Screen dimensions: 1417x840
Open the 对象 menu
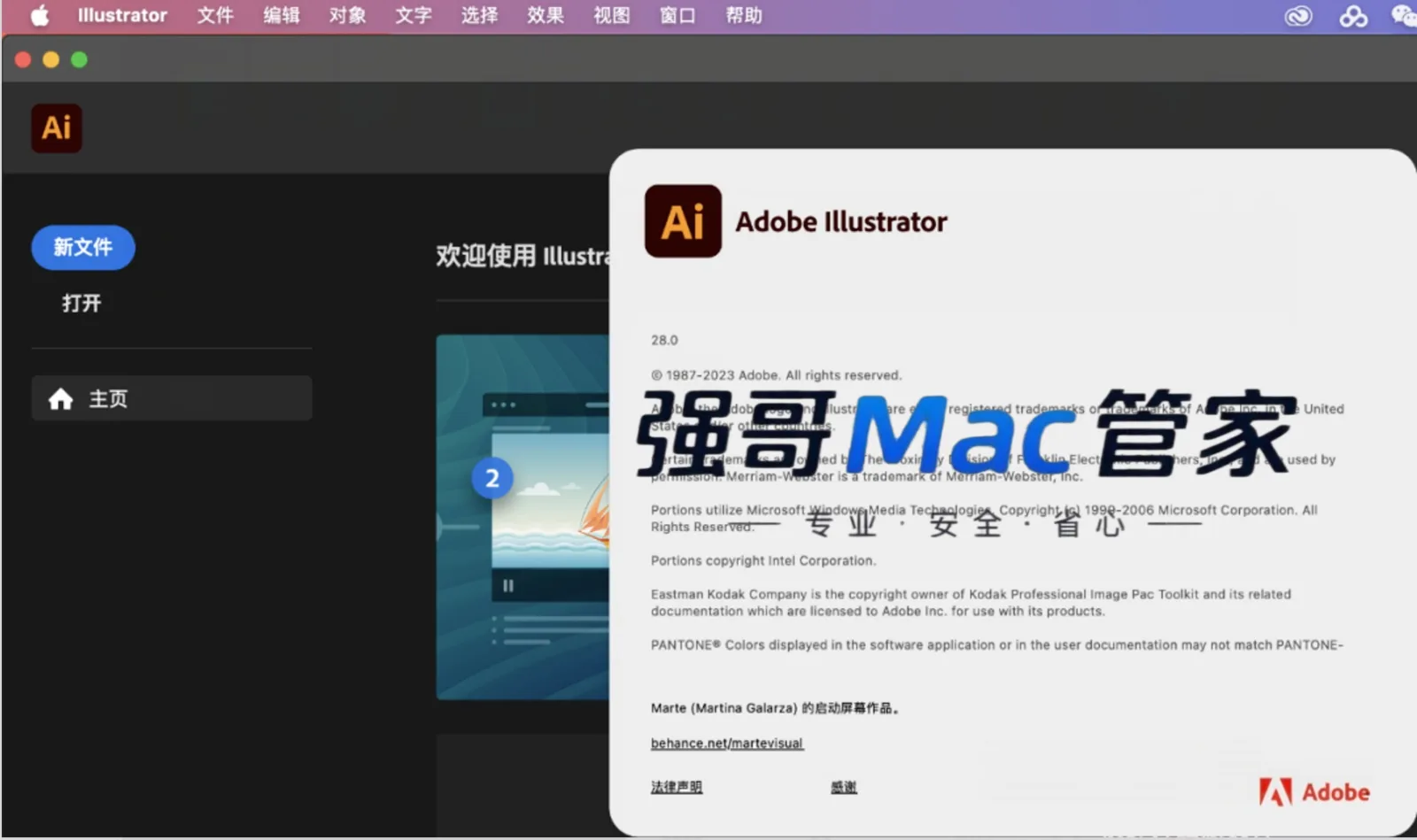point(347,16)
